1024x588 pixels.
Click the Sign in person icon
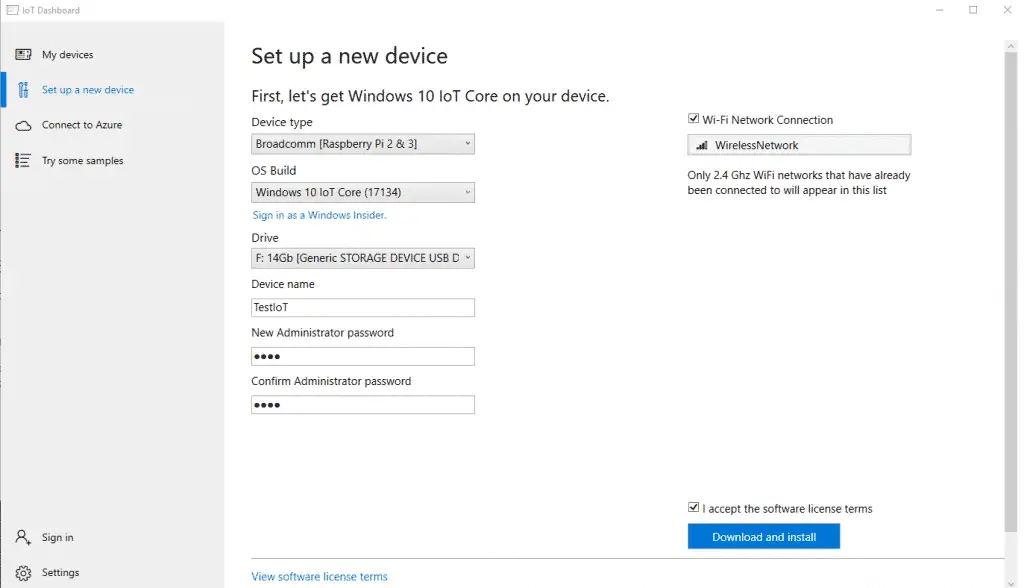(23, 537)
